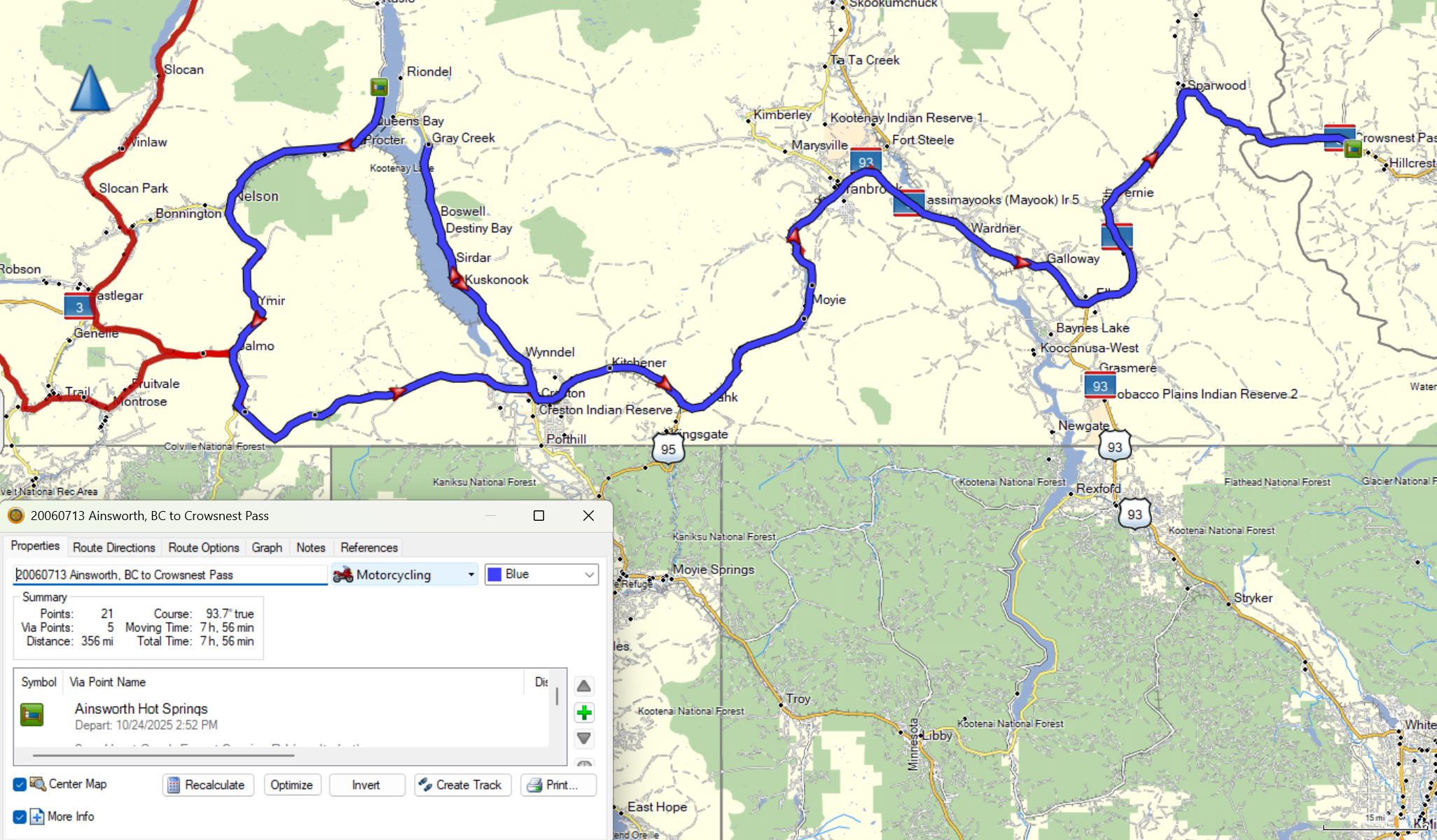This screenshot has height=840, width=1437.
Task: Click the Ainsworth Hot Springs lodging symbol in list
Action: pyautogui.click(x=32, y=715)
